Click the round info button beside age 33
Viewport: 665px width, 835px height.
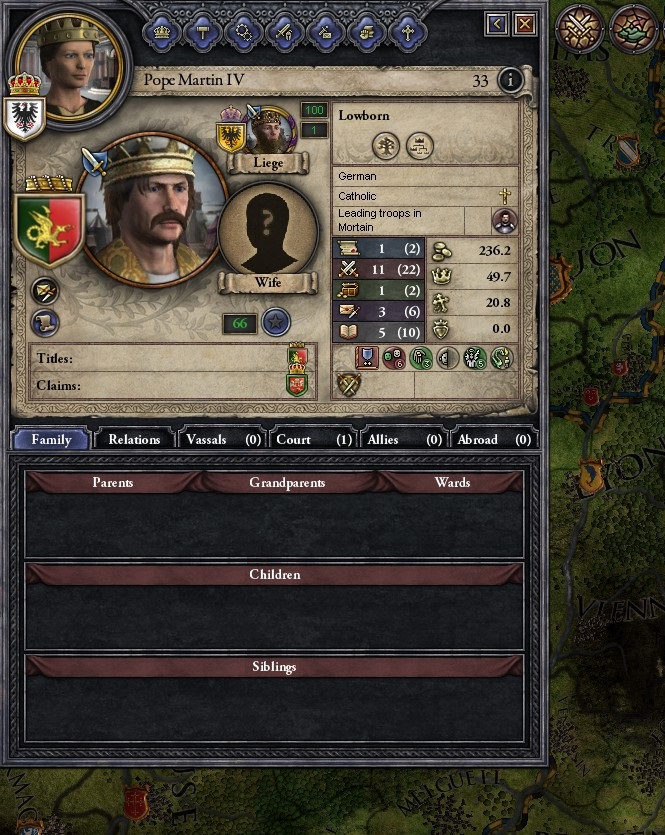[511, 80]
